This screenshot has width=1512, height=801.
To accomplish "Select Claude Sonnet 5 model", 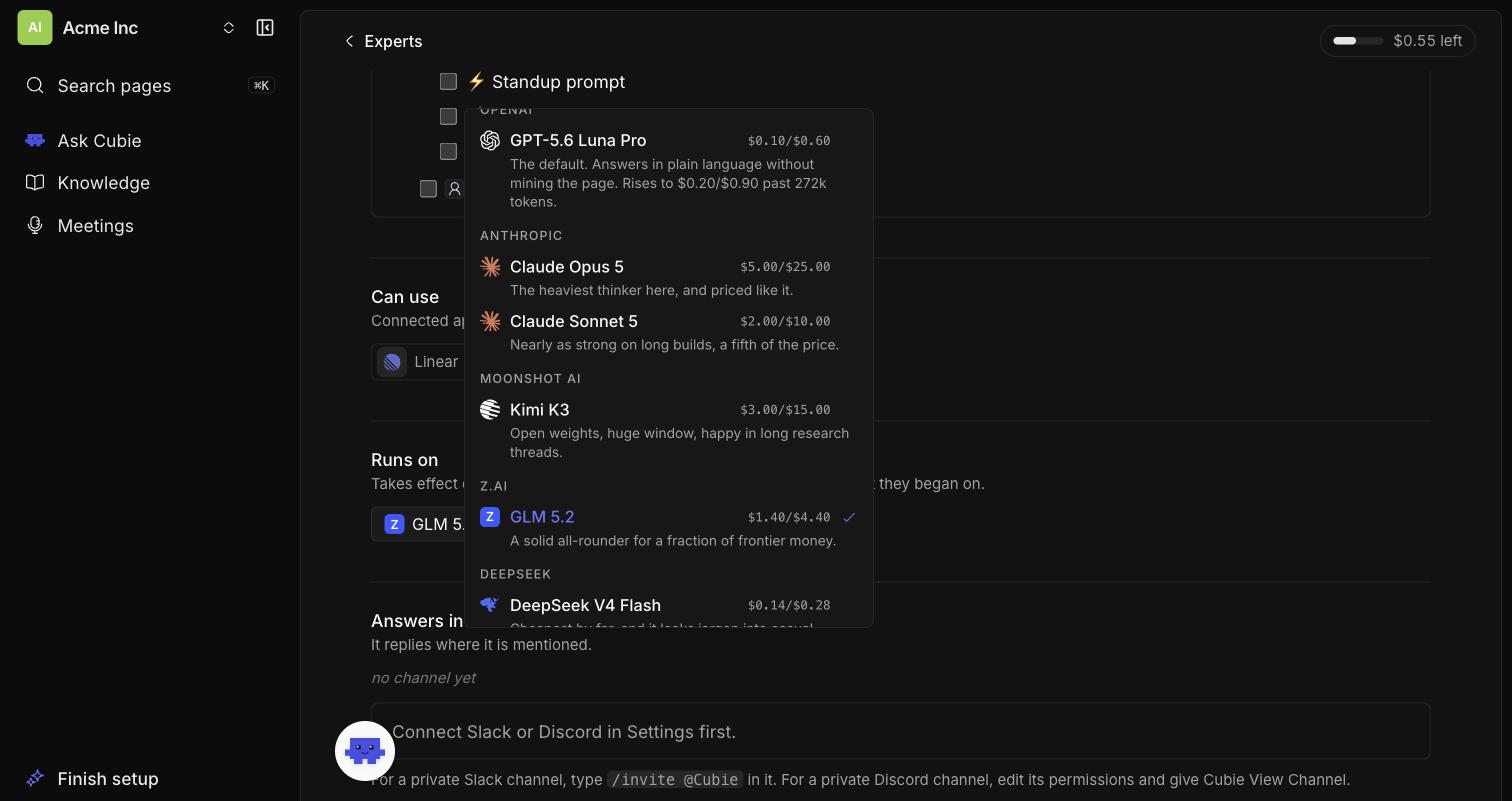I will (669, 332).
